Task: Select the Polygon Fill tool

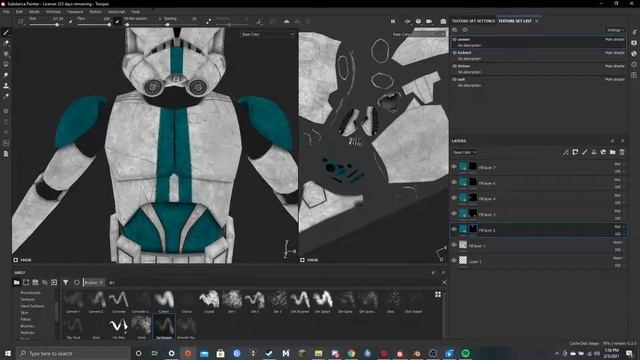Action: (6, 64)
